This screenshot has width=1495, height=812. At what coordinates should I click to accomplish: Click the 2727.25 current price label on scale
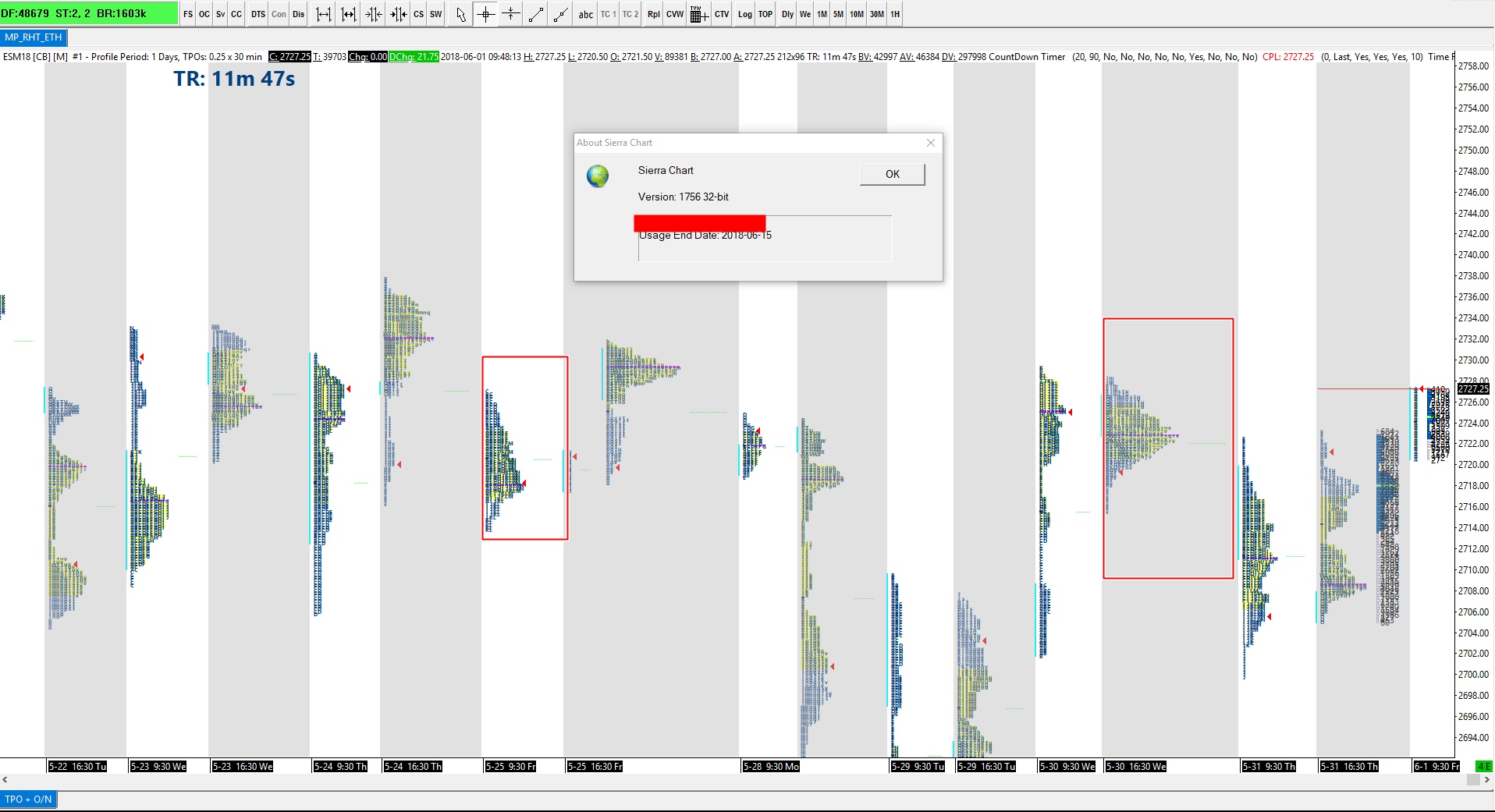(1473, 388)
